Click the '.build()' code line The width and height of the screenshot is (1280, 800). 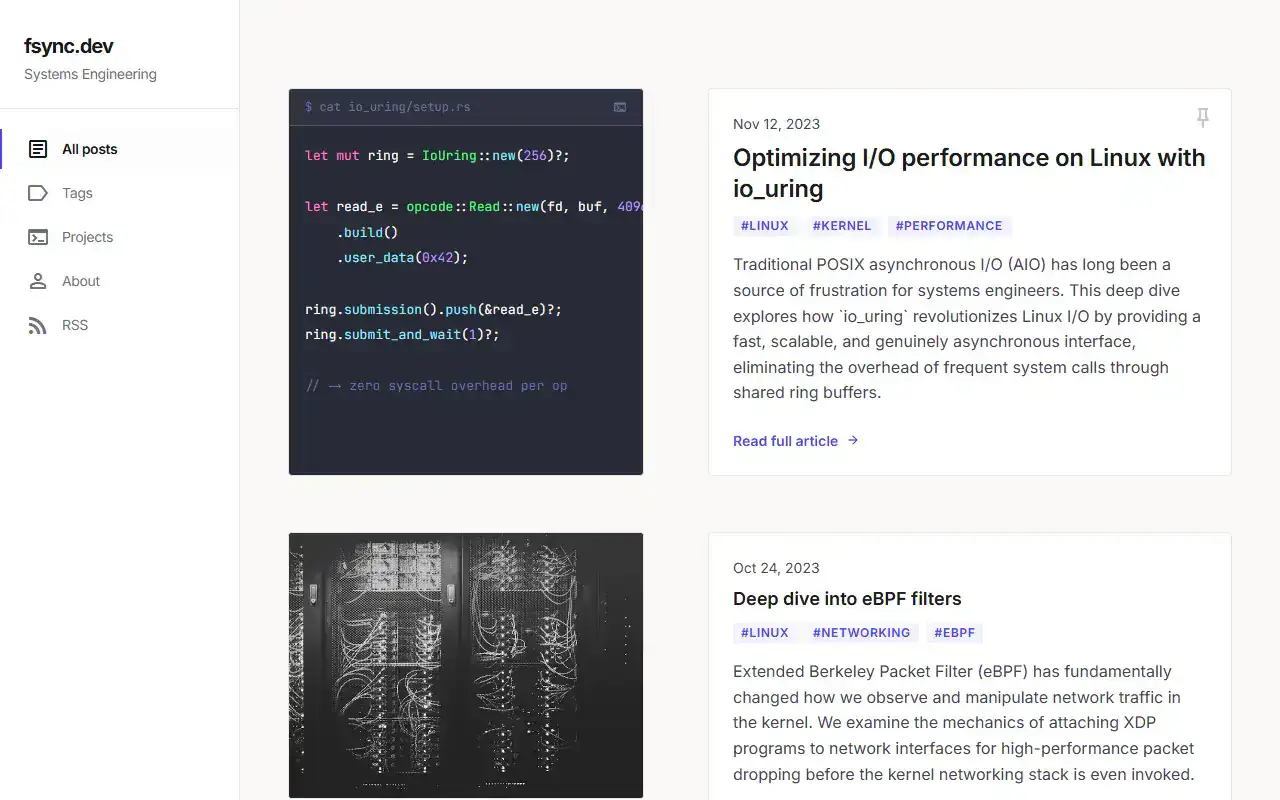(368, 232)
